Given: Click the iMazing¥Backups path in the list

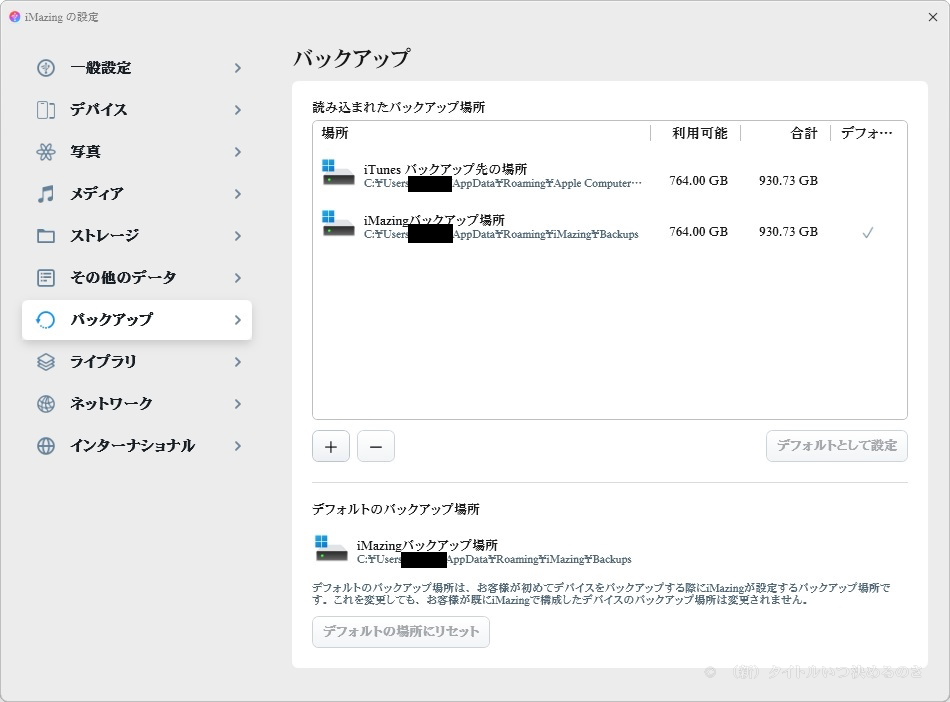Looking at the screenshot, I should tap(501, 234).
